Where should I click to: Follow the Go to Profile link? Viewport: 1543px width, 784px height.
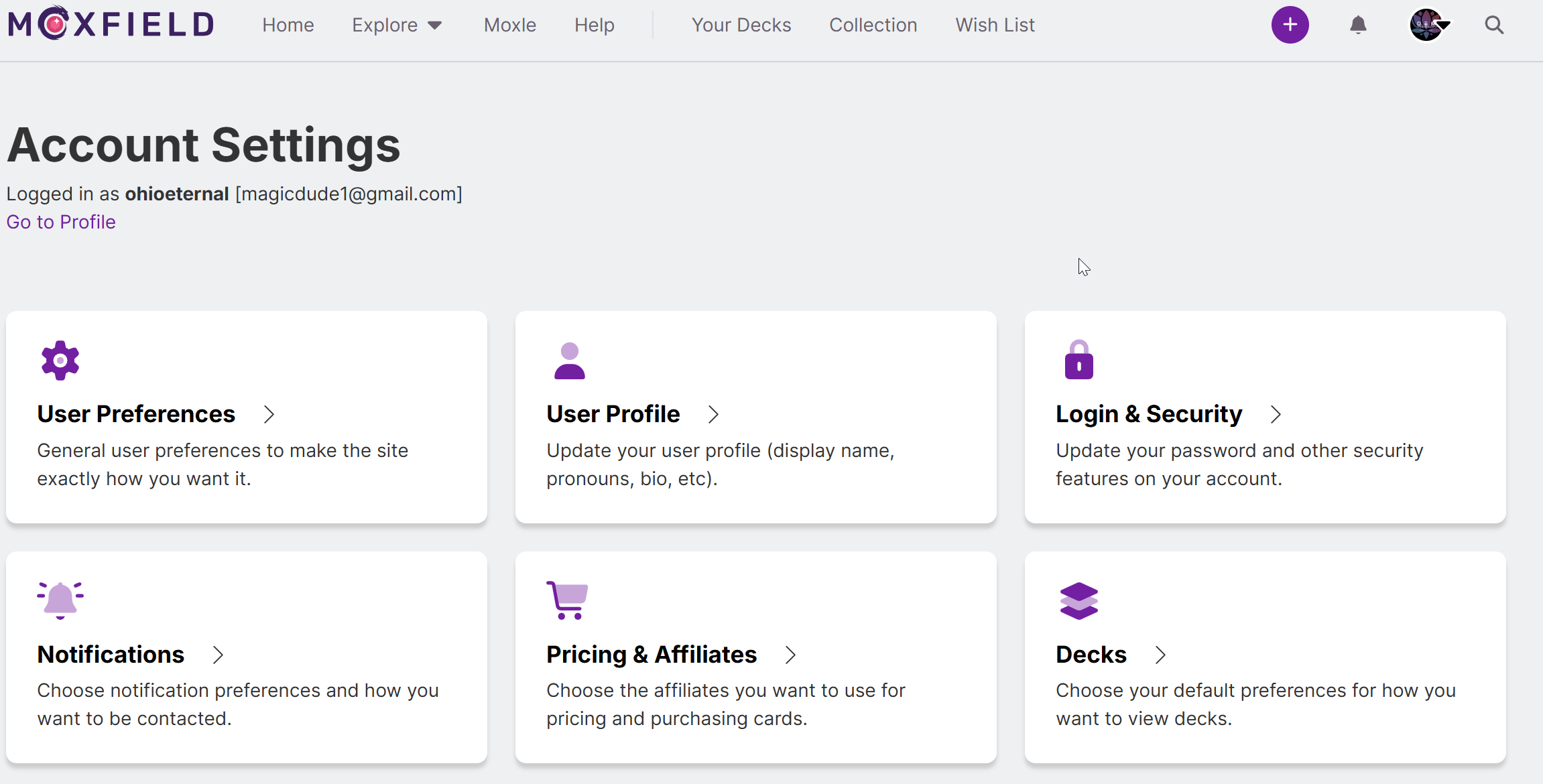61,222
